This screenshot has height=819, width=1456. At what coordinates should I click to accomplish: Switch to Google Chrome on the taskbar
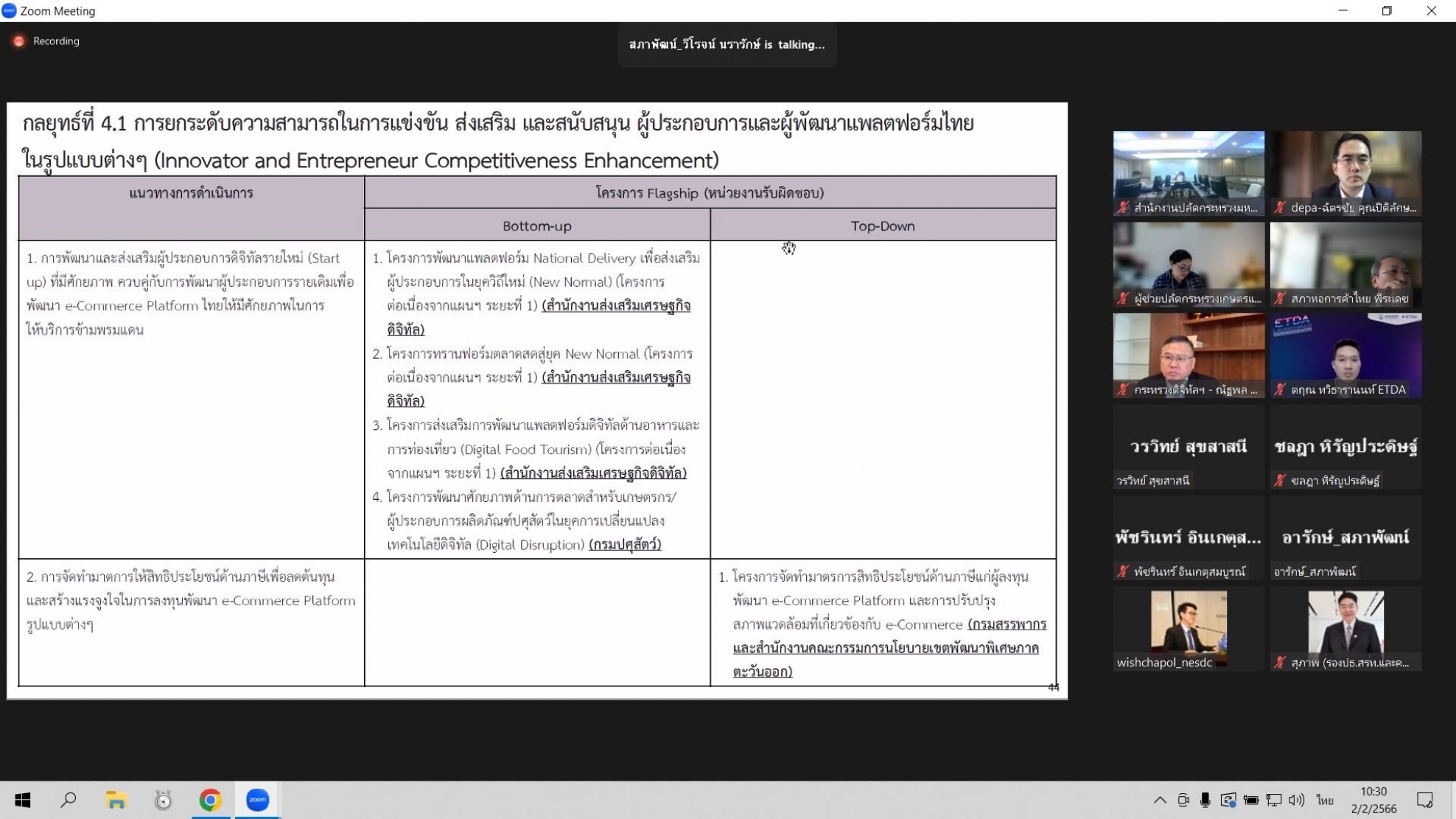[211, 800]
